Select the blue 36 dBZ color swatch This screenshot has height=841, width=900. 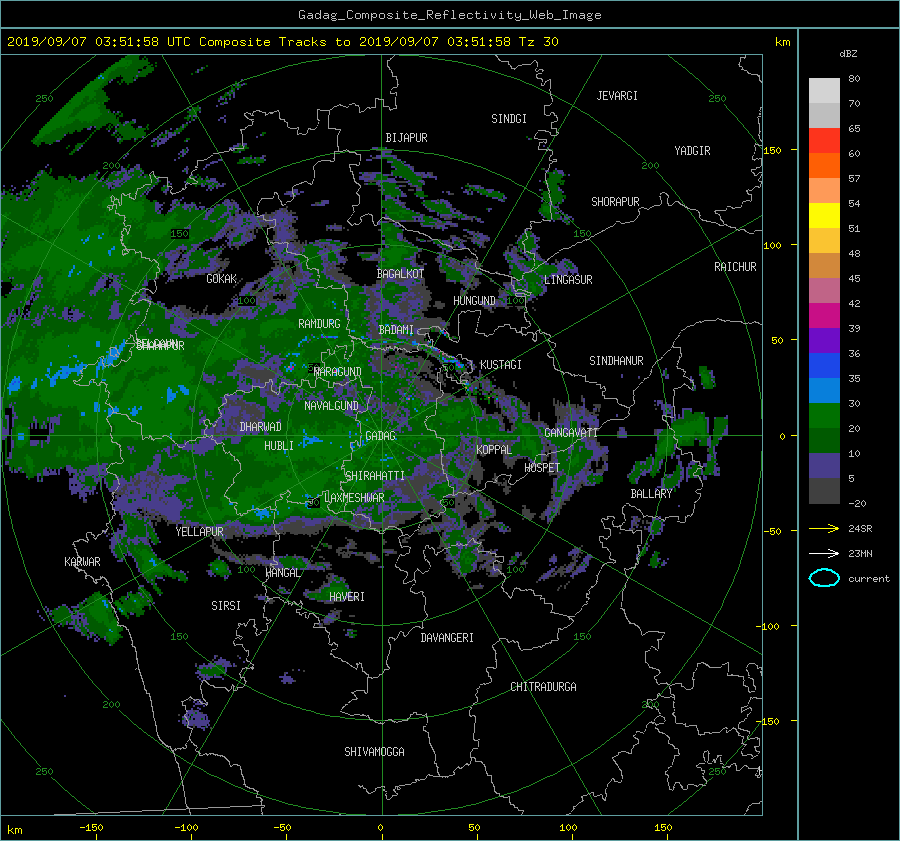pos(824,365)
